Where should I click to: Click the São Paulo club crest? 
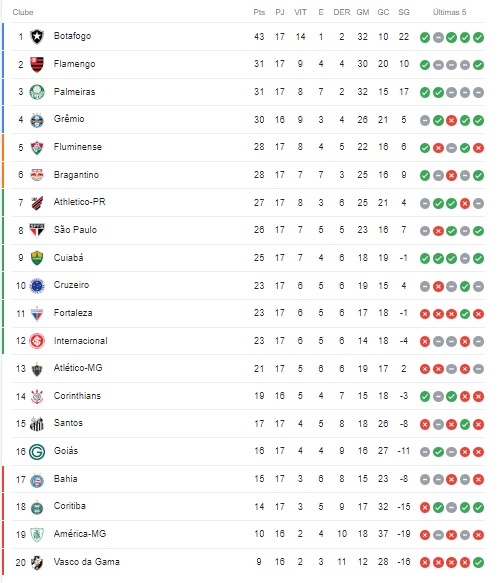click(37, 230)
